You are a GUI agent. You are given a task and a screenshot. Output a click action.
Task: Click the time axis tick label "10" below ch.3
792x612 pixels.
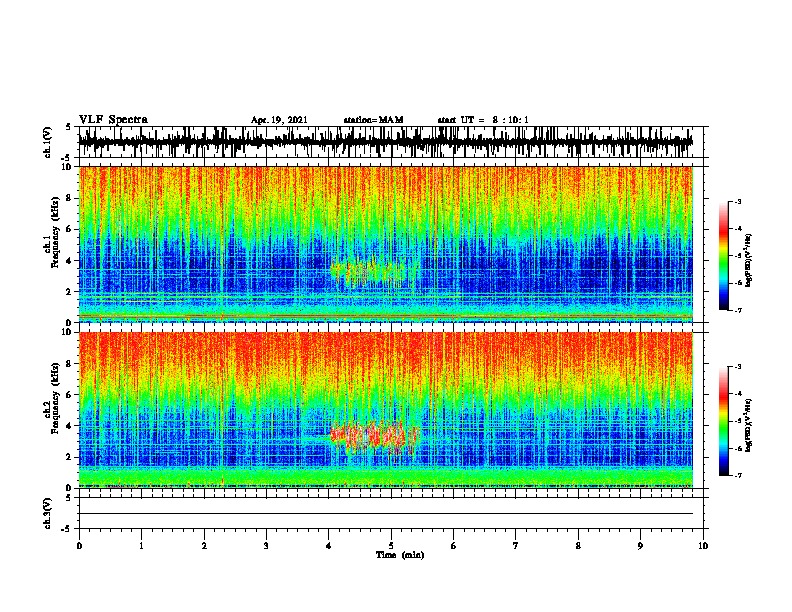pyautogui.click(x=703, y=546)
